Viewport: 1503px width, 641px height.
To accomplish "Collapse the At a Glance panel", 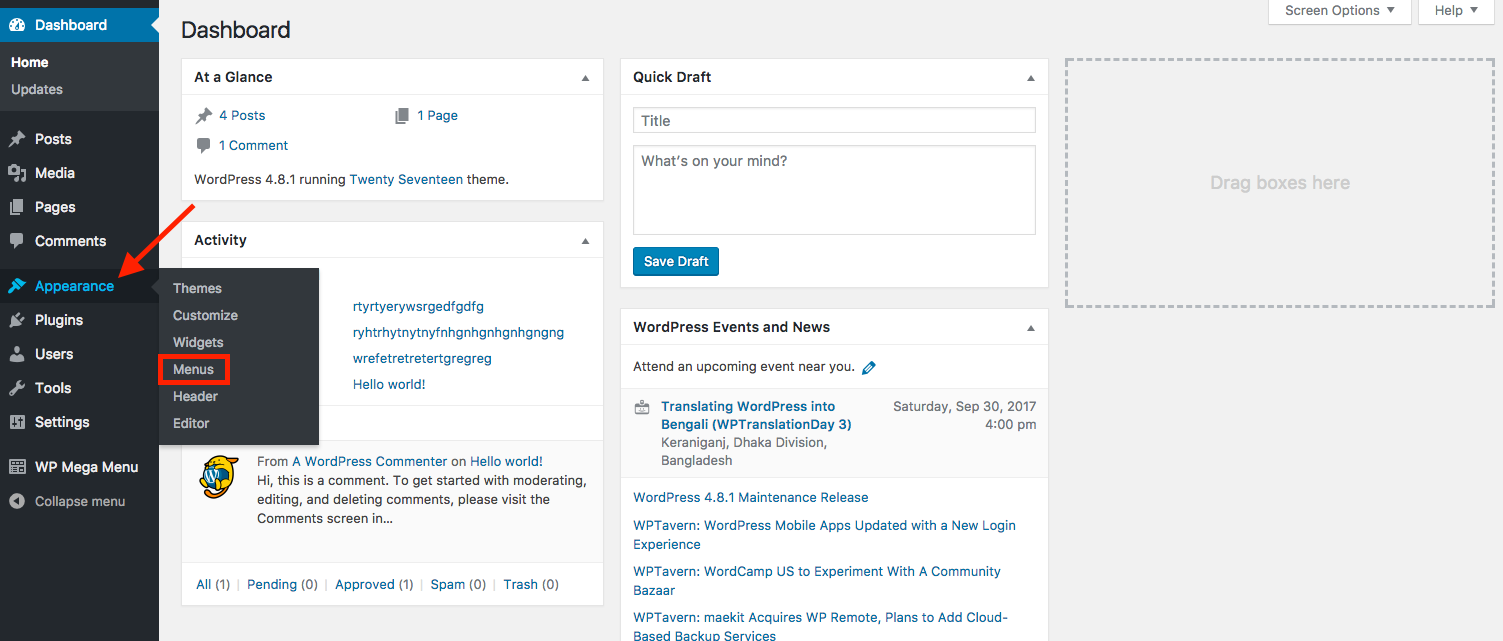I will [586, 78].
